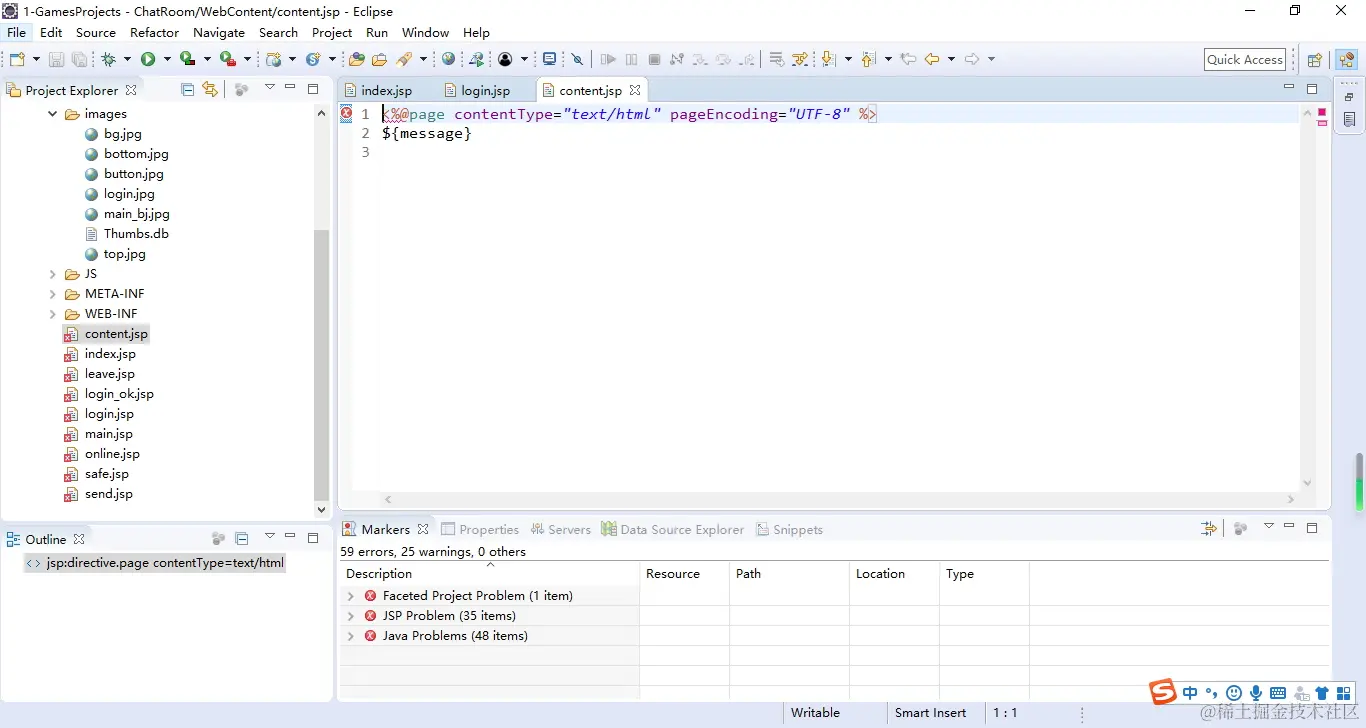
Task: Toggle skip all breakpoints icon
Action: pyautogui.click(x=577, y=59)
